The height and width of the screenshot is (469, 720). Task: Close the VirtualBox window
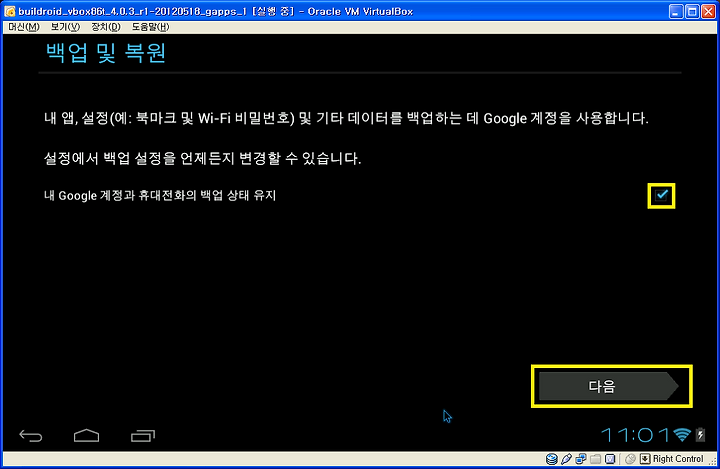(709, 11)
